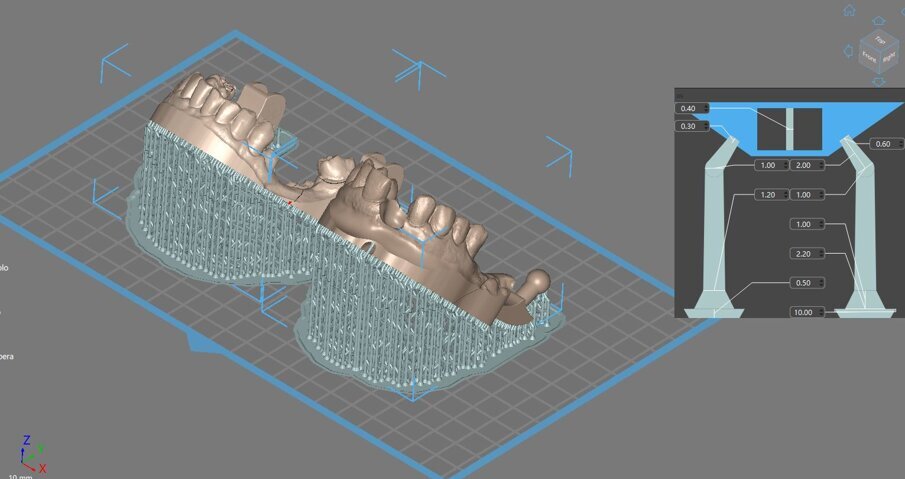Click the 1.00 field directly above 2.20
This screenshot has height=479, width=905.
point(802,224)
